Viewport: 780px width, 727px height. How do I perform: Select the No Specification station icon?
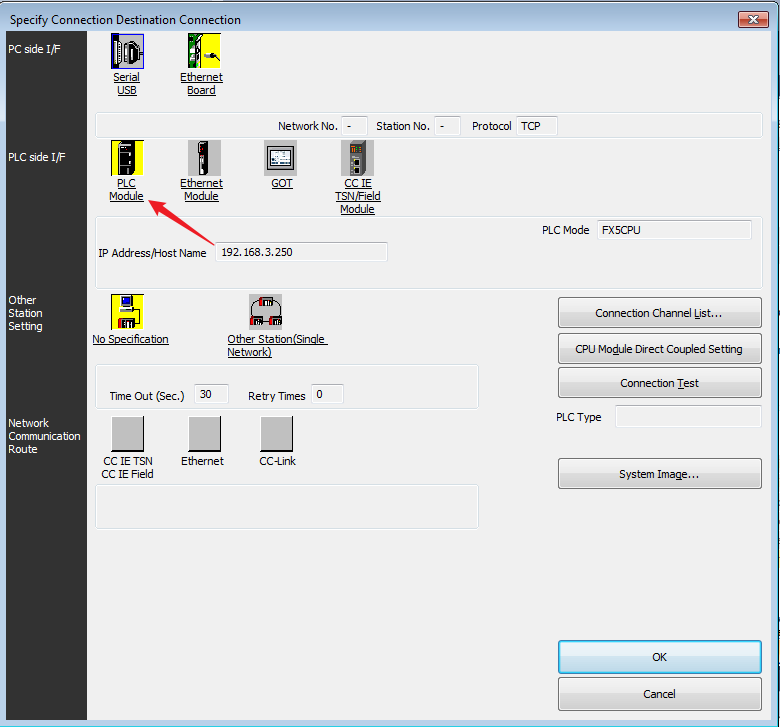point(127,312)
